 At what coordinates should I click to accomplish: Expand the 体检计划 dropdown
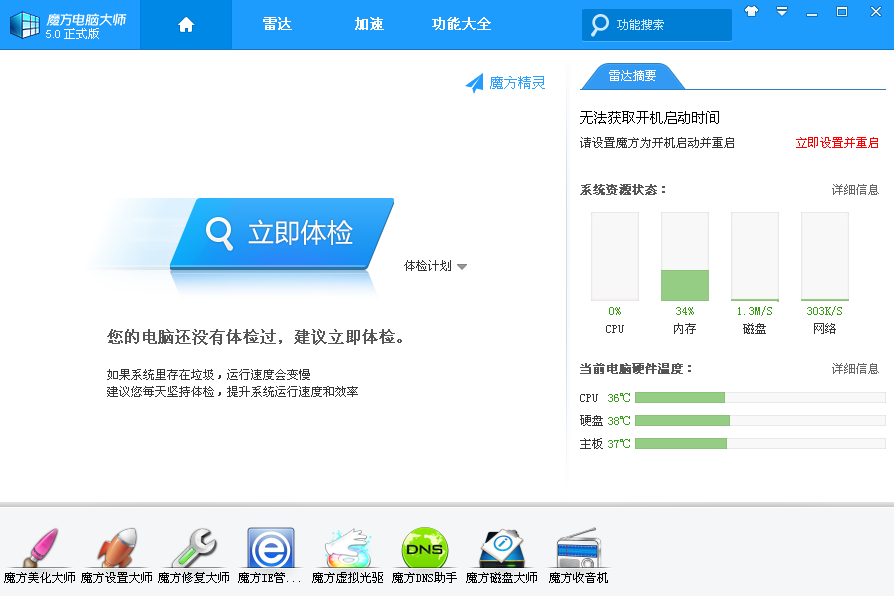435,266
